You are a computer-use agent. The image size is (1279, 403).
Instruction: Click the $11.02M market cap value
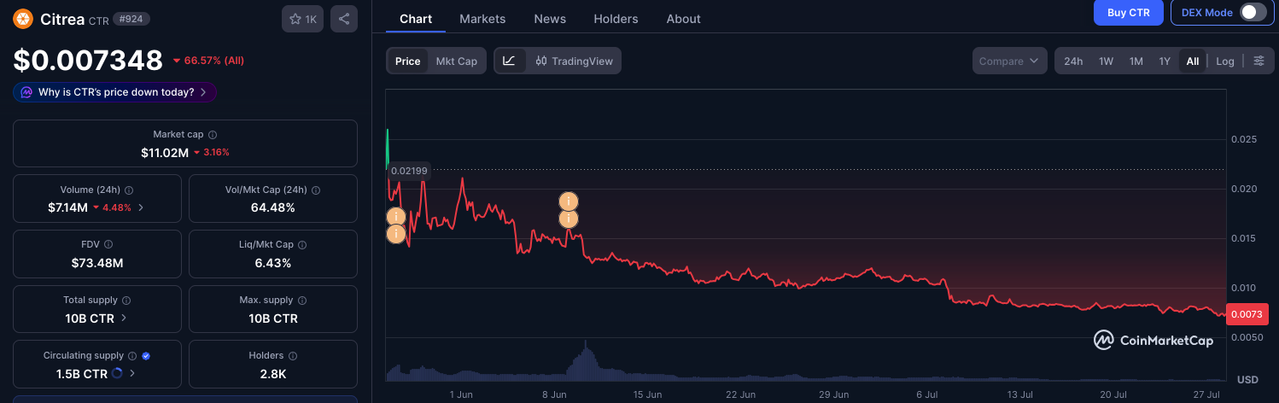[165, 153]
